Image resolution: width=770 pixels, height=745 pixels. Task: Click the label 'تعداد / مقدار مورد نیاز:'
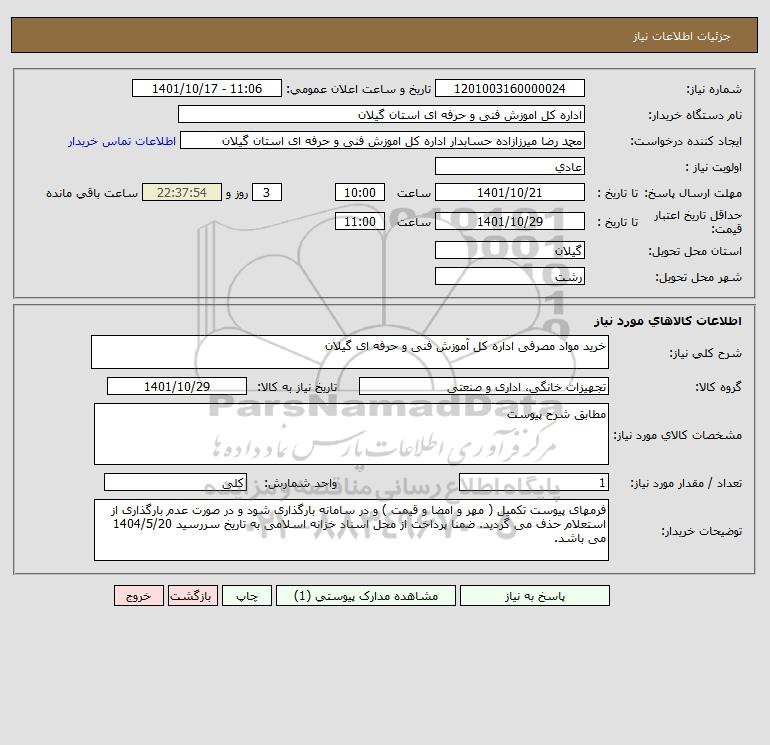[686, 484]
